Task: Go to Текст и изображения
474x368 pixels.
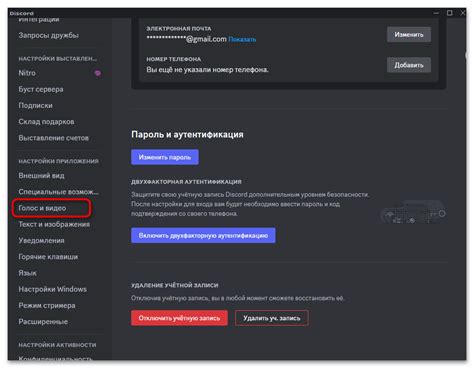Action: point(54,224)
